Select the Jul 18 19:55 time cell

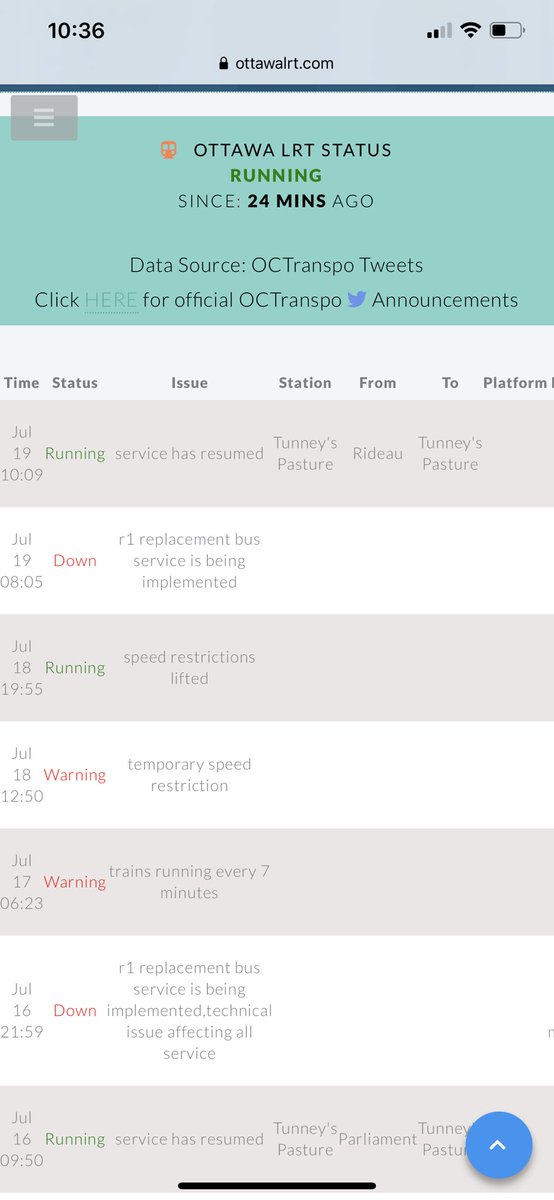pos(22,667)
